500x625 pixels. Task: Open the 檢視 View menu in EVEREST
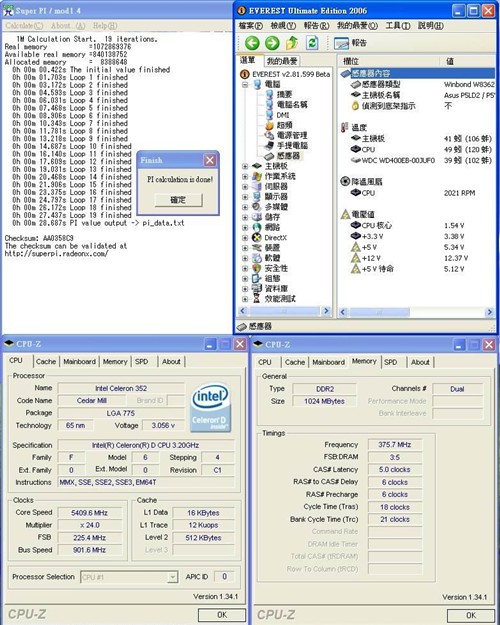pyautogui.click(x=283, y=26)
